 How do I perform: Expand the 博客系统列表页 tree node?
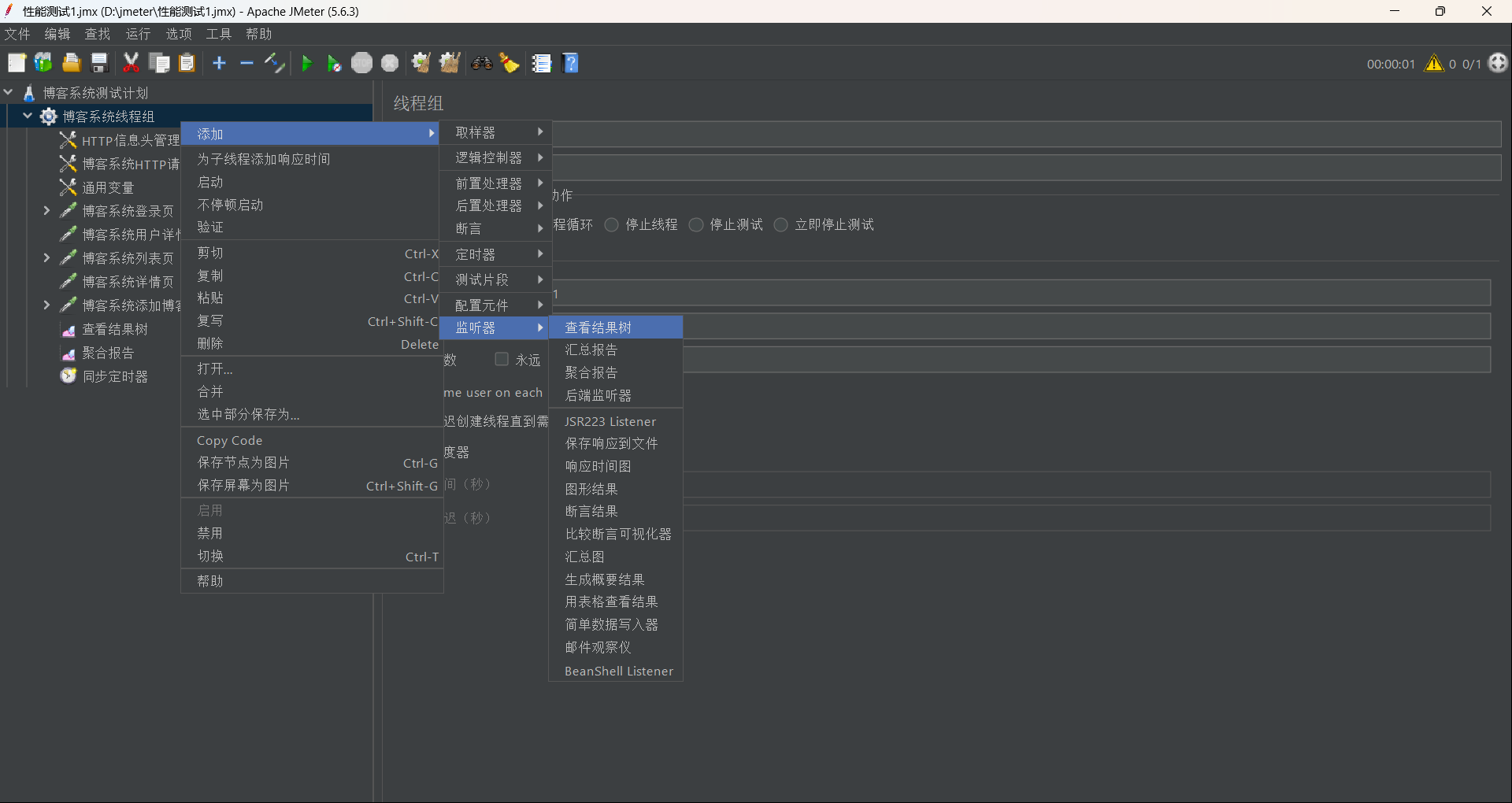tap(46, 257)
